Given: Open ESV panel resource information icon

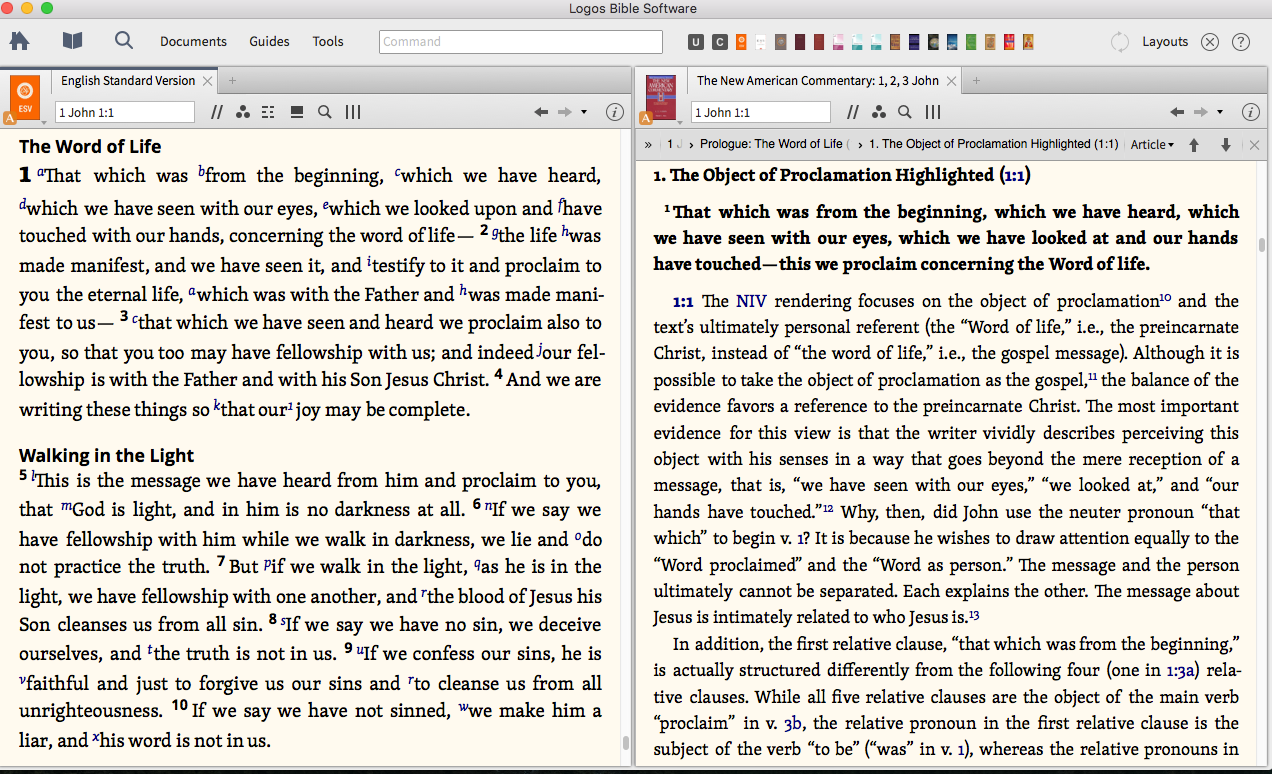Looking at the screenshot, I should (x=615, y=112).
